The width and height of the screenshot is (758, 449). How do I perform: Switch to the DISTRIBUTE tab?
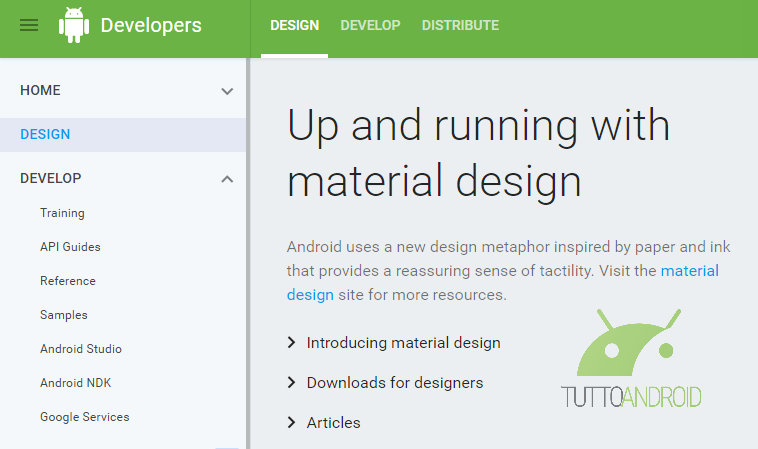pyautogui.click(x=460, y=25)
